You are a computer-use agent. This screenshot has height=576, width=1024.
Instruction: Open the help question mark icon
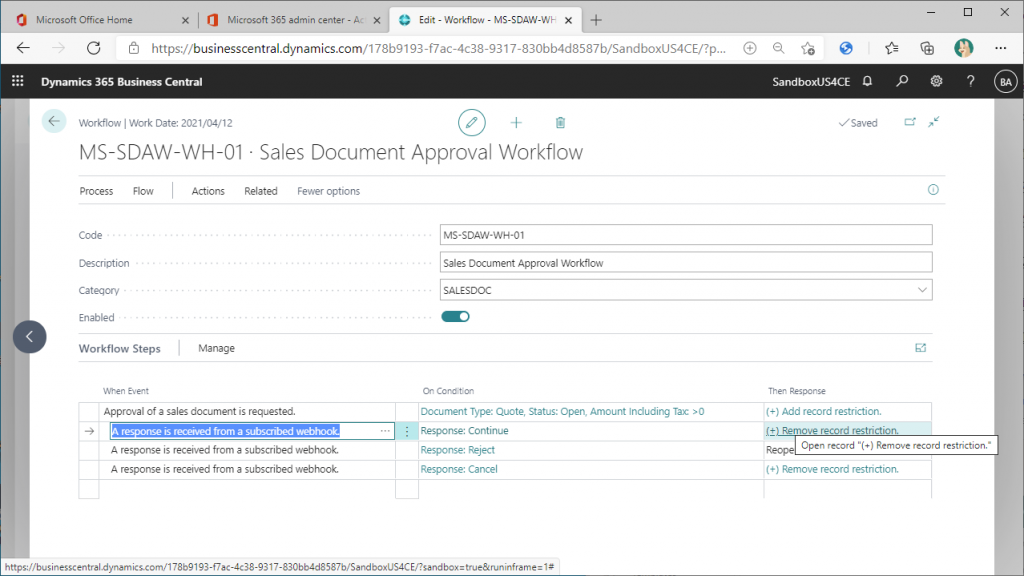970,82
